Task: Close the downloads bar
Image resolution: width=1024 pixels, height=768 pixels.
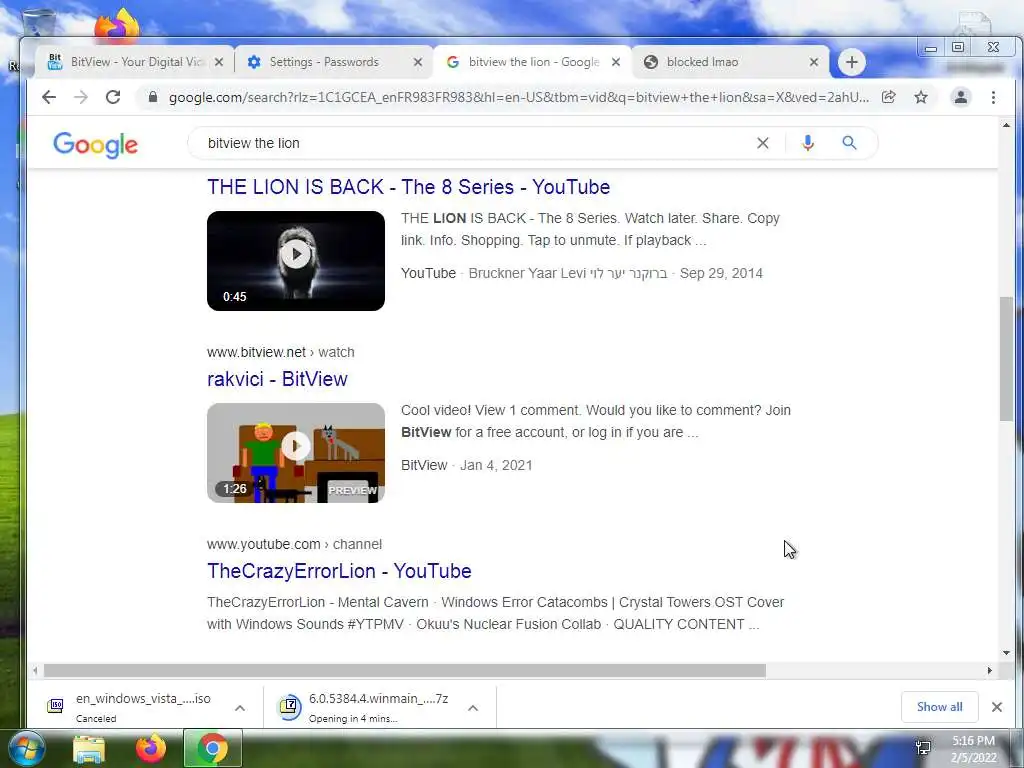Action: coord(997,707)
